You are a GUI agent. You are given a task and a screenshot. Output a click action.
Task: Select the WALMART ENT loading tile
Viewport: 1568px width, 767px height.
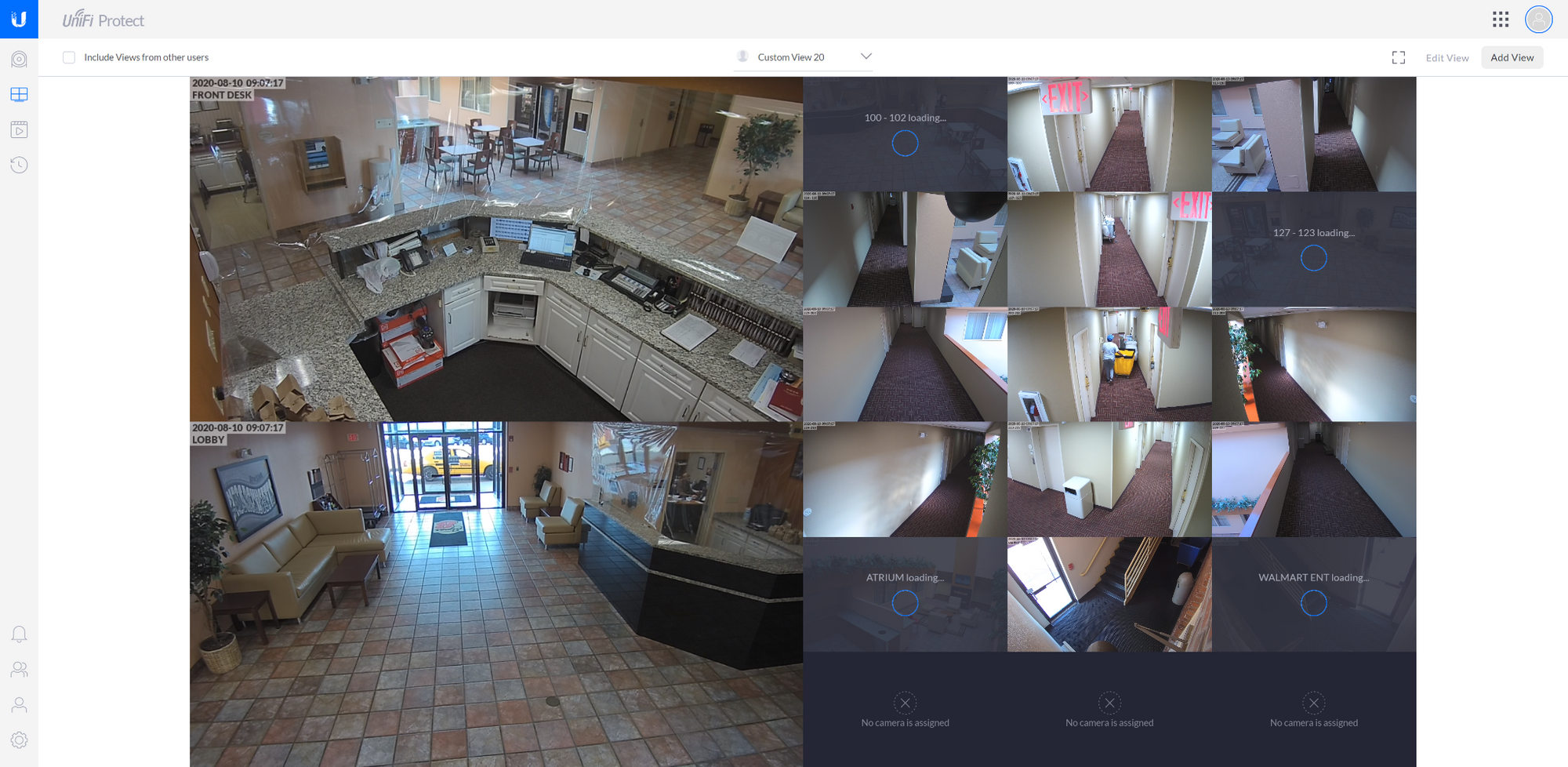1313,594
